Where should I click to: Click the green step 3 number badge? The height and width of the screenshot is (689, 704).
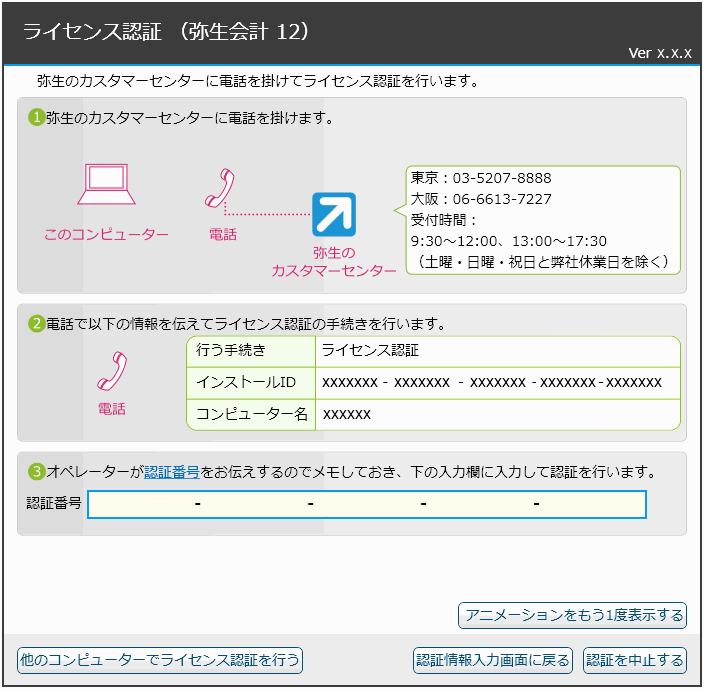[x=36, y=471]
